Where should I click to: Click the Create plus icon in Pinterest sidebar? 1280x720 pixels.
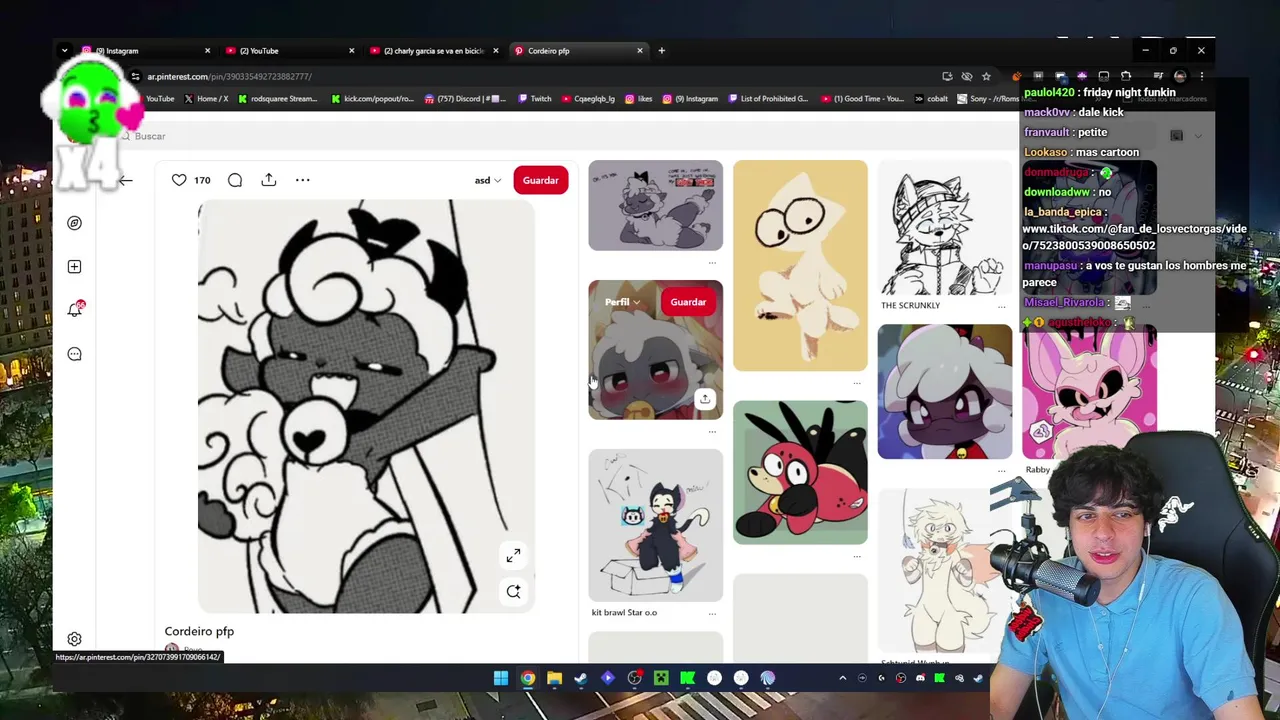tap(74, 267)
